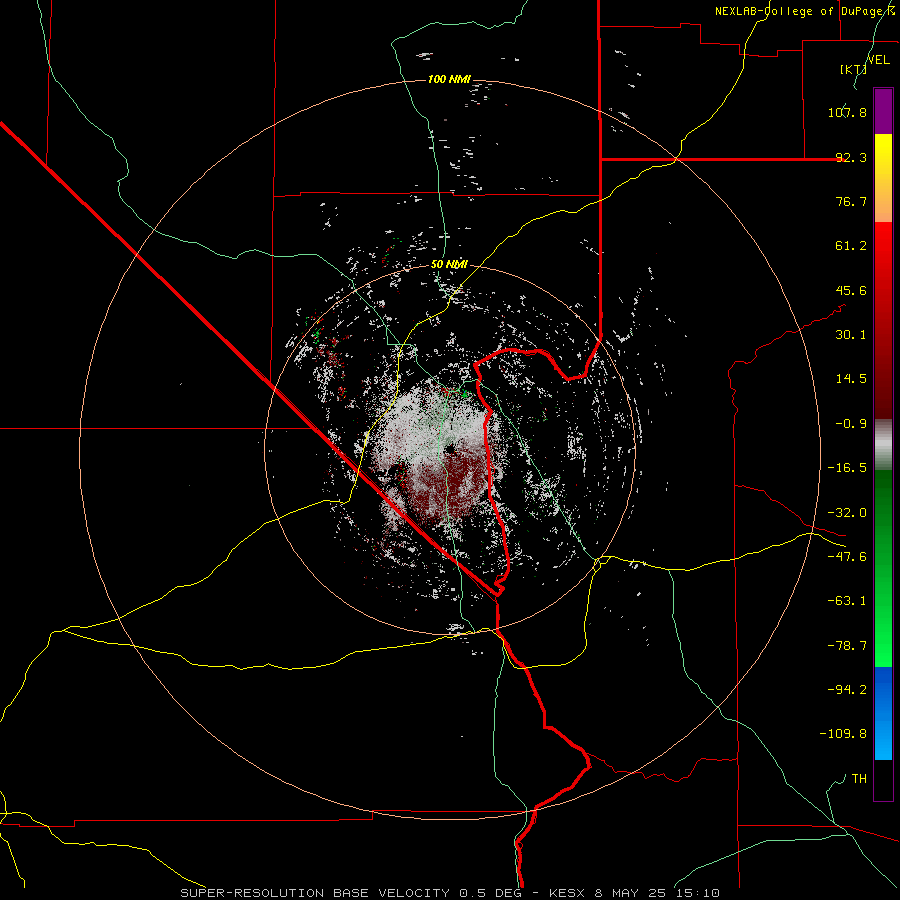
Task: Click the 45.6 velocity scale label
Action: (851, 290)
